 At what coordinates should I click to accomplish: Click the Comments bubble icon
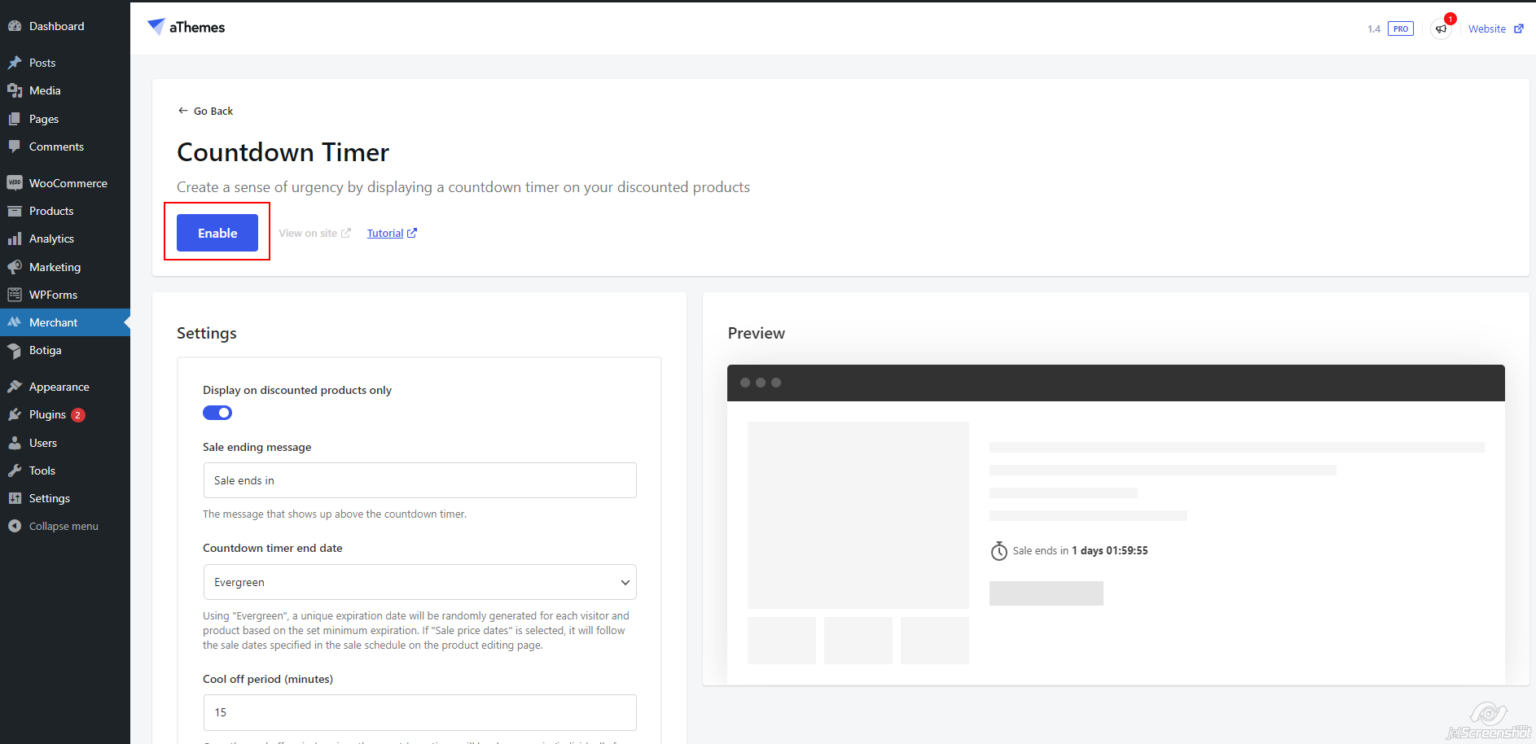pyautogui.click(x=14, y=147)
